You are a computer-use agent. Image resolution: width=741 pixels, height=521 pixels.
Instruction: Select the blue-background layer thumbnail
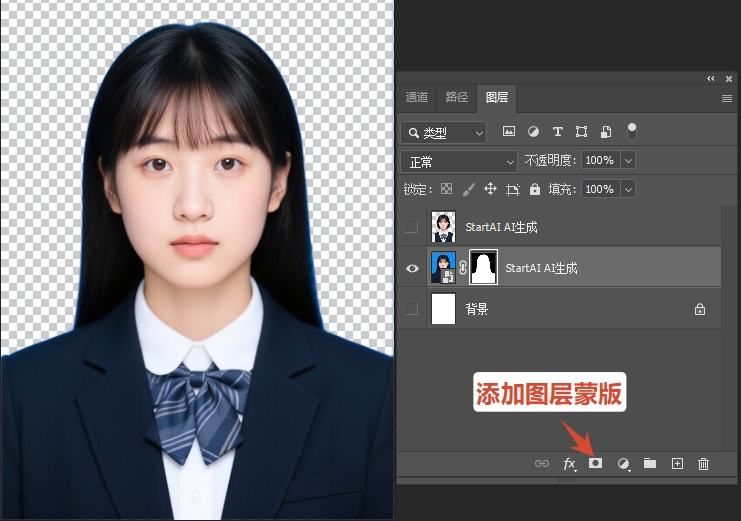click(x=443, y=268)
